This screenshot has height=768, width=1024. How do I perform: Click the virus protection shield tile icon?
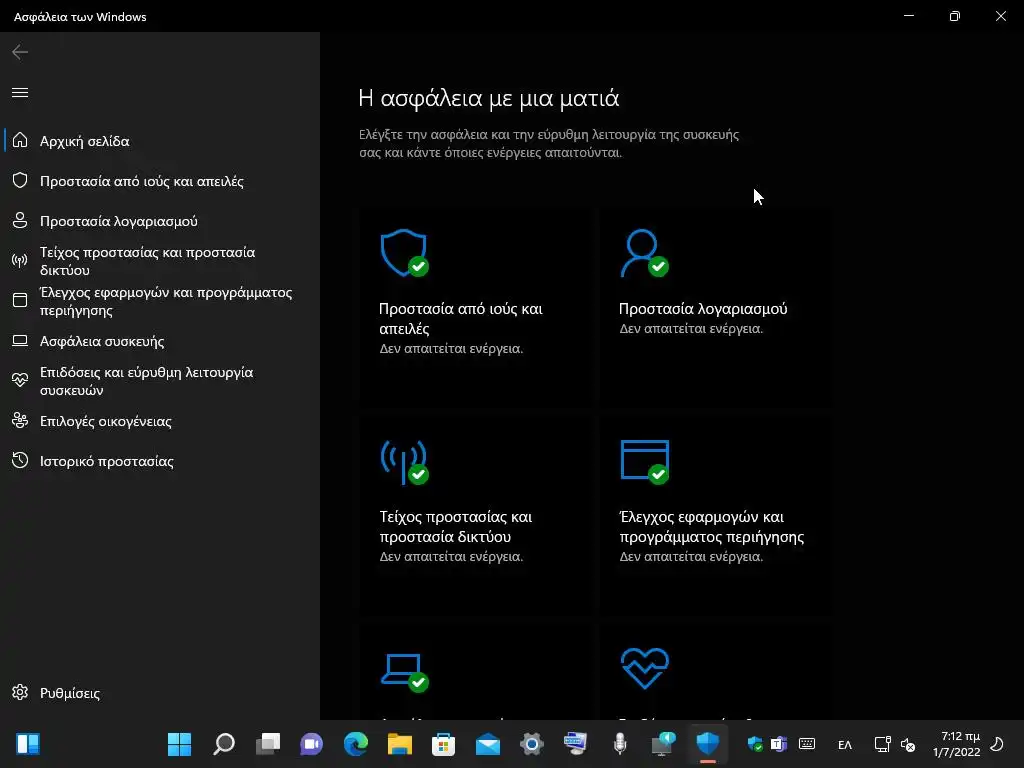coord(404,253)
